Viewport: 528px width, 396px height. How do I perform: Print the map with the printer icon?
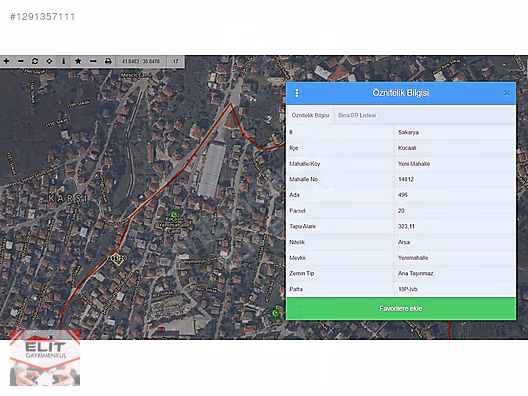coord(108,61)
